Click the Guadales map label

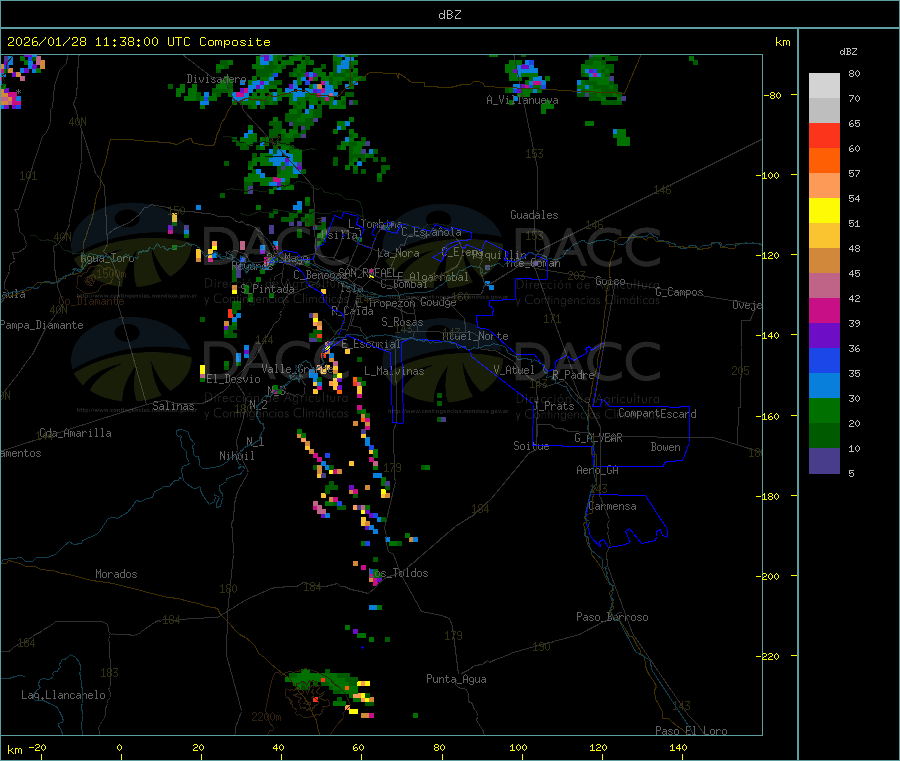[x=534, y=215]
